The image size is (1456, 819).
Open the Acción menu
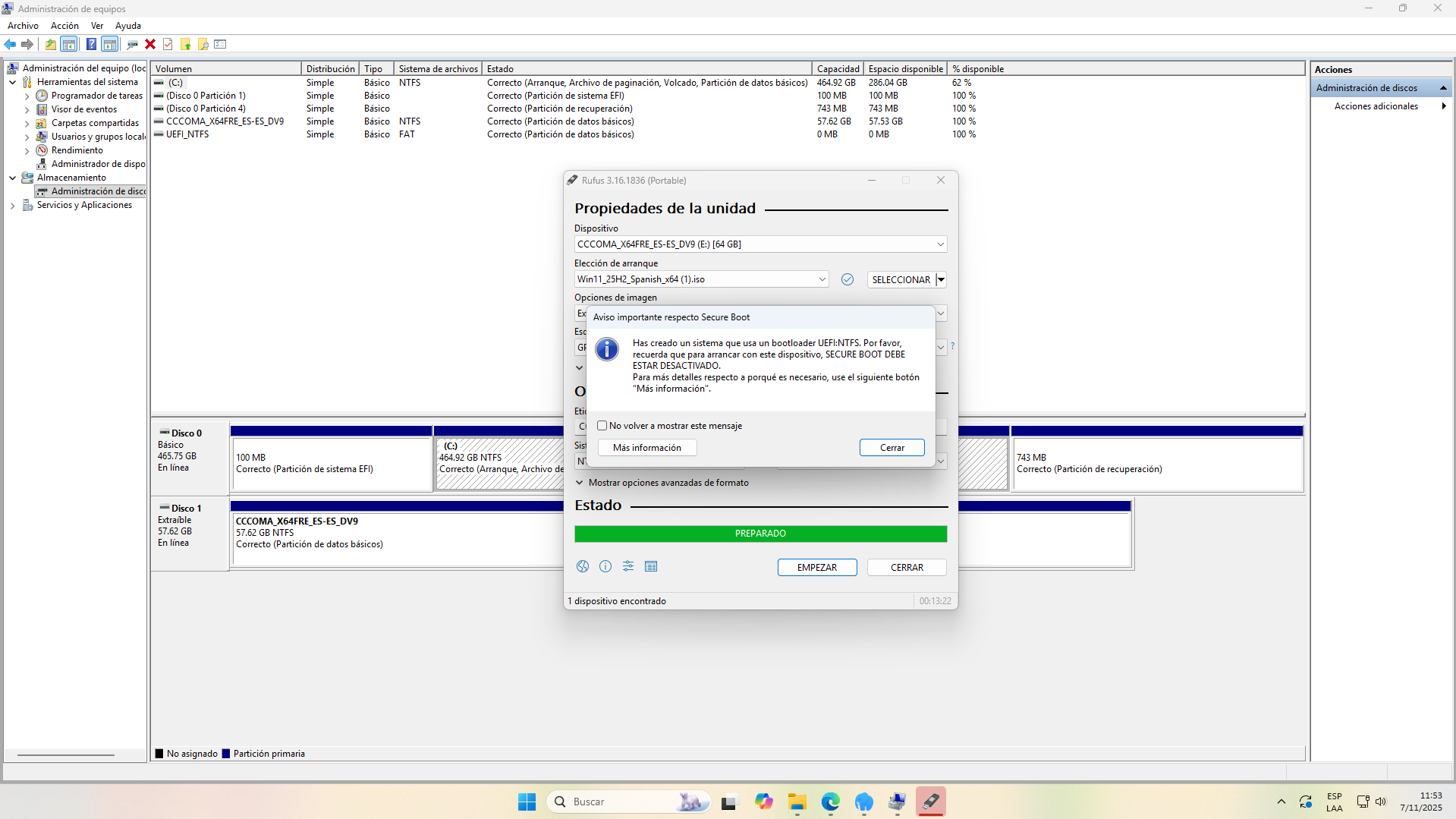(x=64, y=26)
